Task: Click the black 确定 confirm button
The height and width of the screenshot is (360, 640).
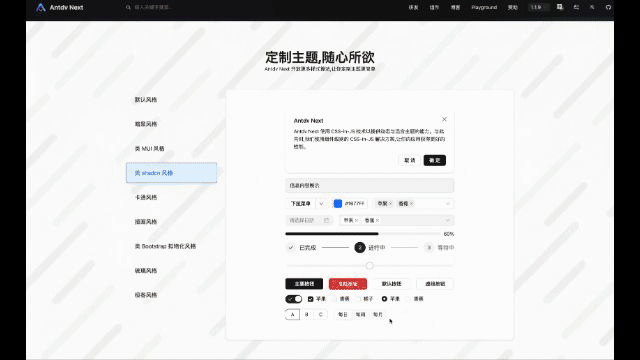Action: [435, 160]
